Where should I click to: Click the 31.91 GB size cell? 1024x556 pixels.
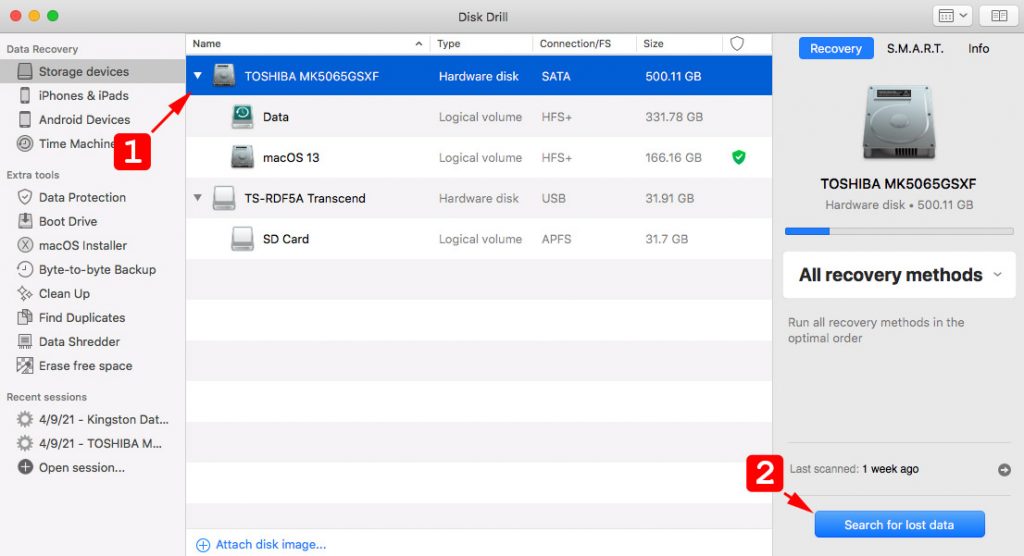point(669,198)
